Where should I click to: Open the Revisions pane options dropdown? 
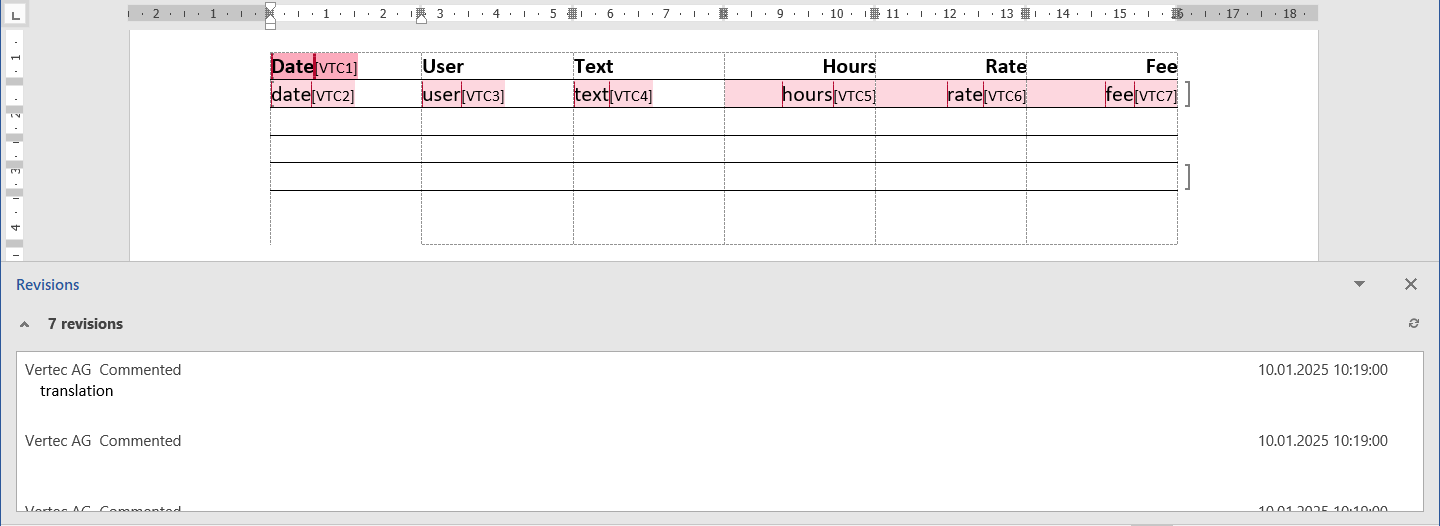click(x=1359, y=285)
